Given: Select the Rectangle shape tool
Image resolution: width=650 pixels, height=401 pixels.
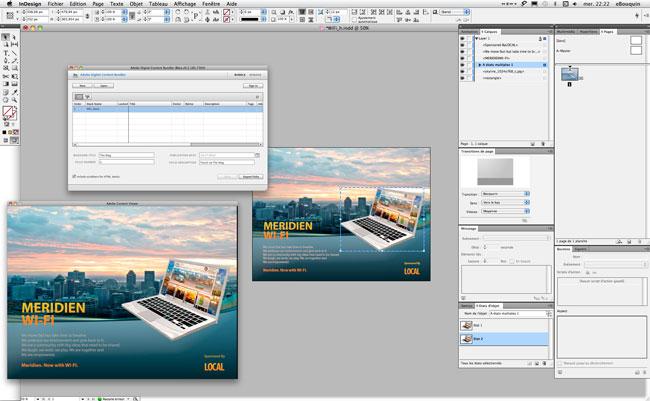Looking at the screenshot, I should pyautogui.click(x=14, y=68).
